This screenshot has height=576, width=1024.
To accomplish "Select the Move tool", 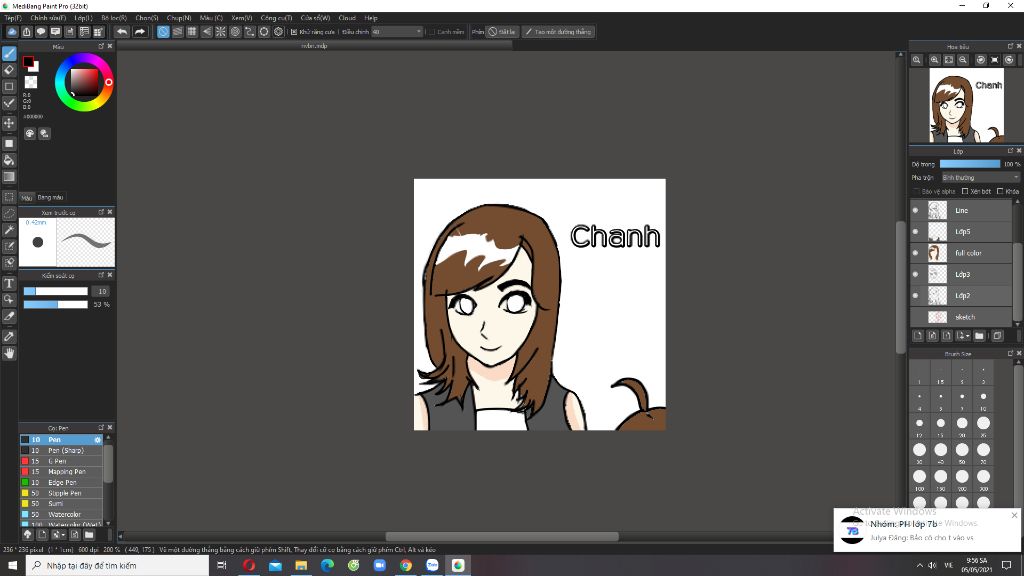I will [9, 123].
